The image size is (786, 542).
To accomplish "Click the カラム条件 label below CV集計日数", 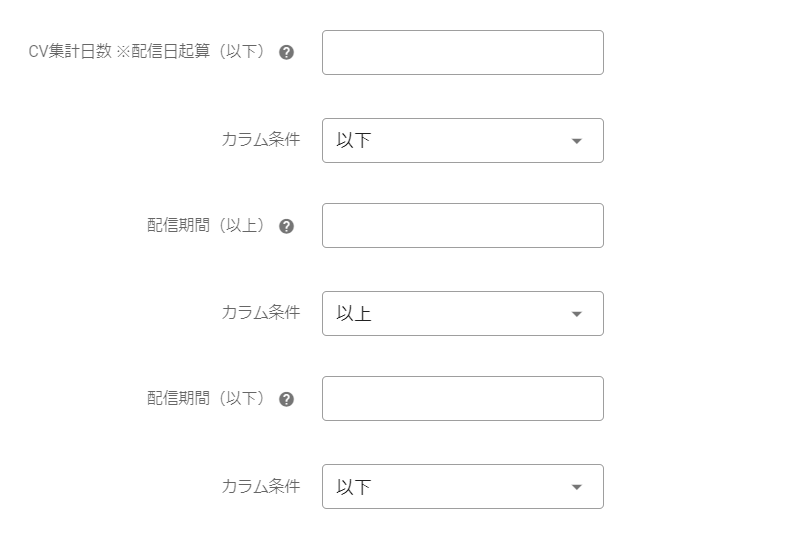I will [x=260, y=140].
